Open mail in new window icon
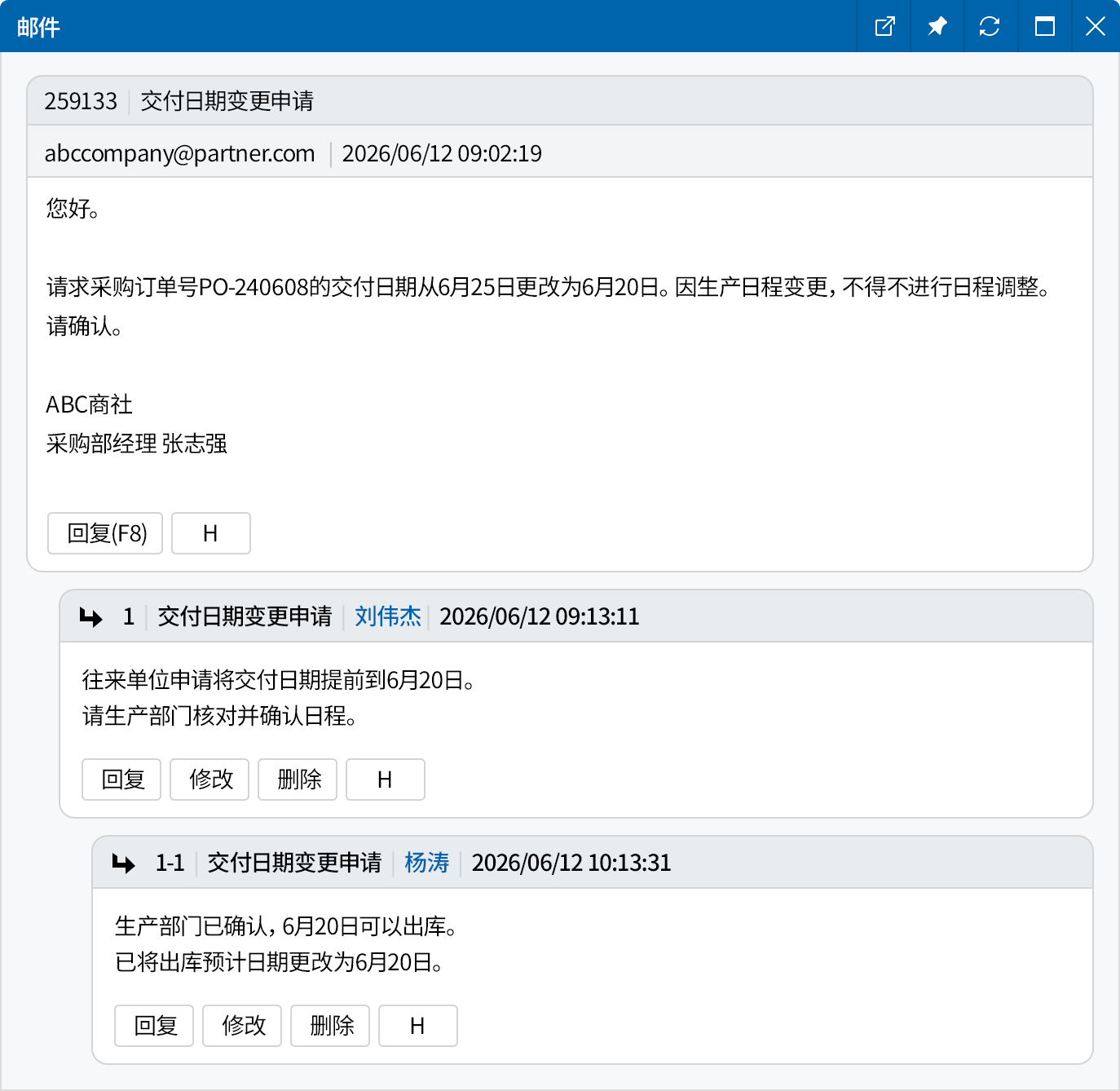This screenshot has width=1120, height=1091. pos(884,26)
